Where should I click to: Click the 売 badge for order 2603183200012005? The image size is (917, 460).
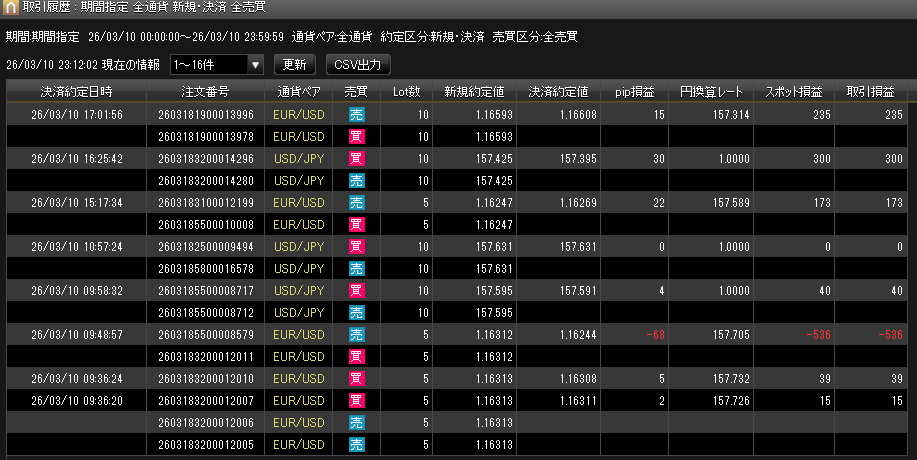[356, 444]
